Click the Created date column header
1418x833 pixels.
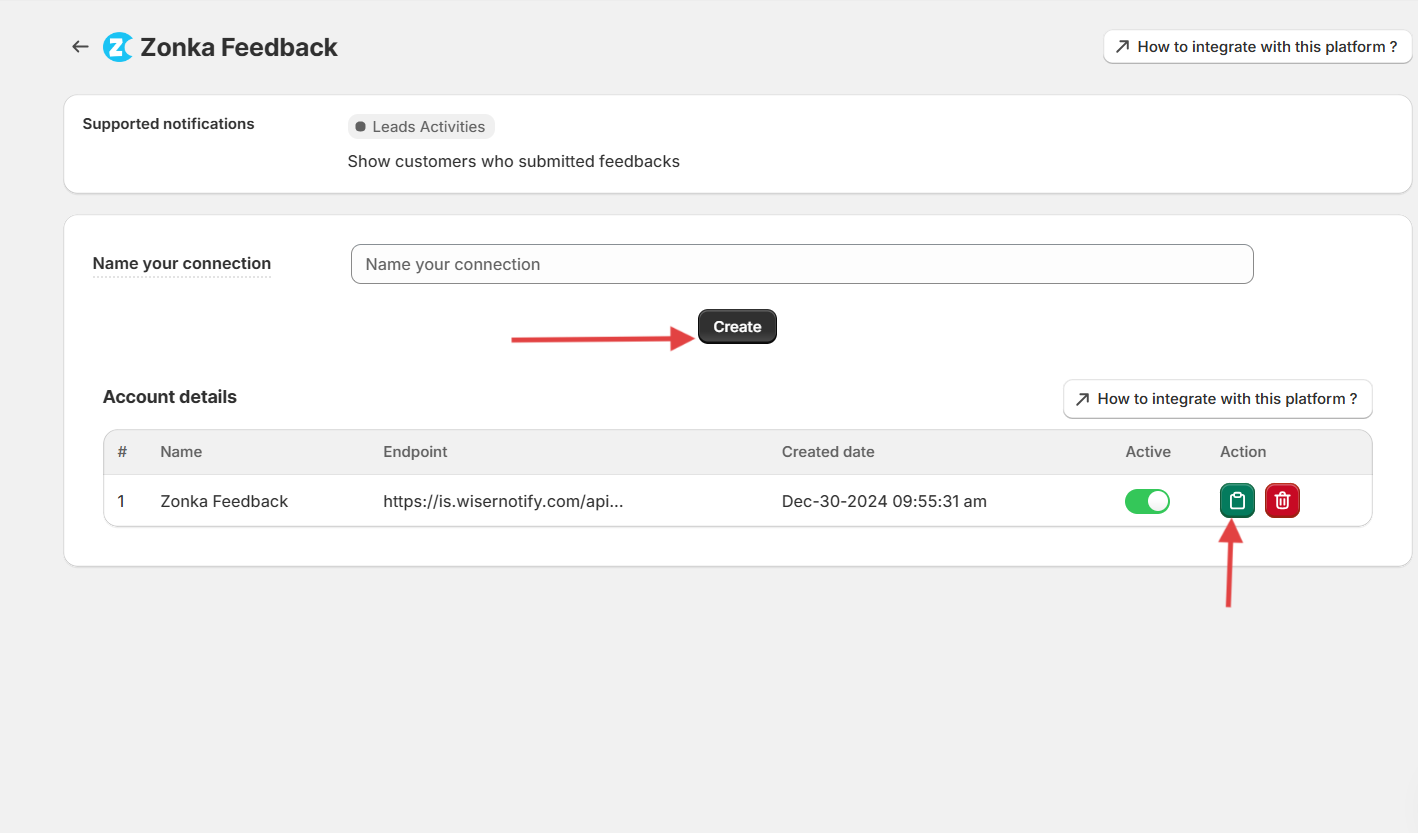(828, 452)
